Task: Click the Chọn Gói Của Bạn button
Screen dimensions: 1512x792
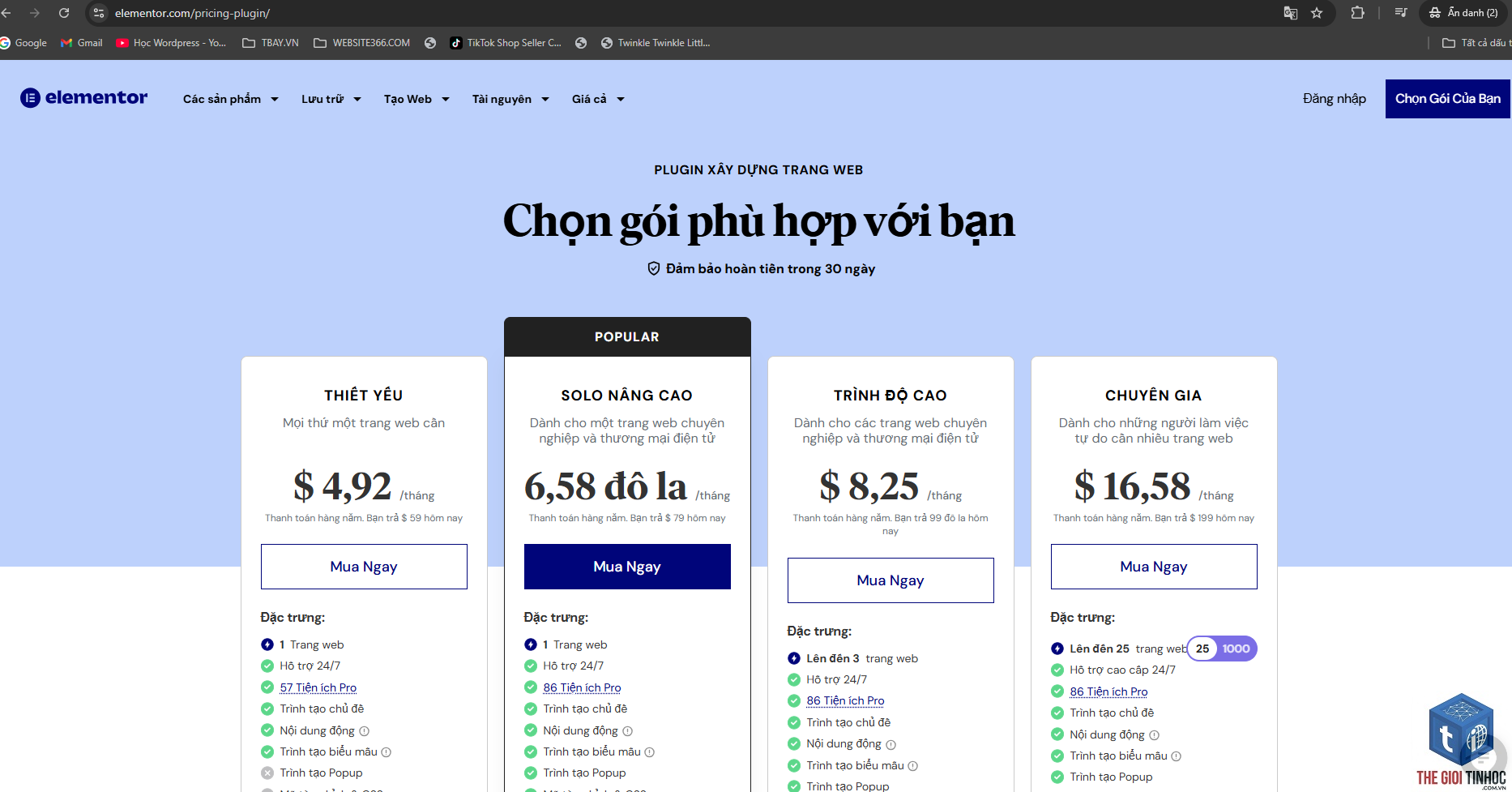Action: point(1448,99)
